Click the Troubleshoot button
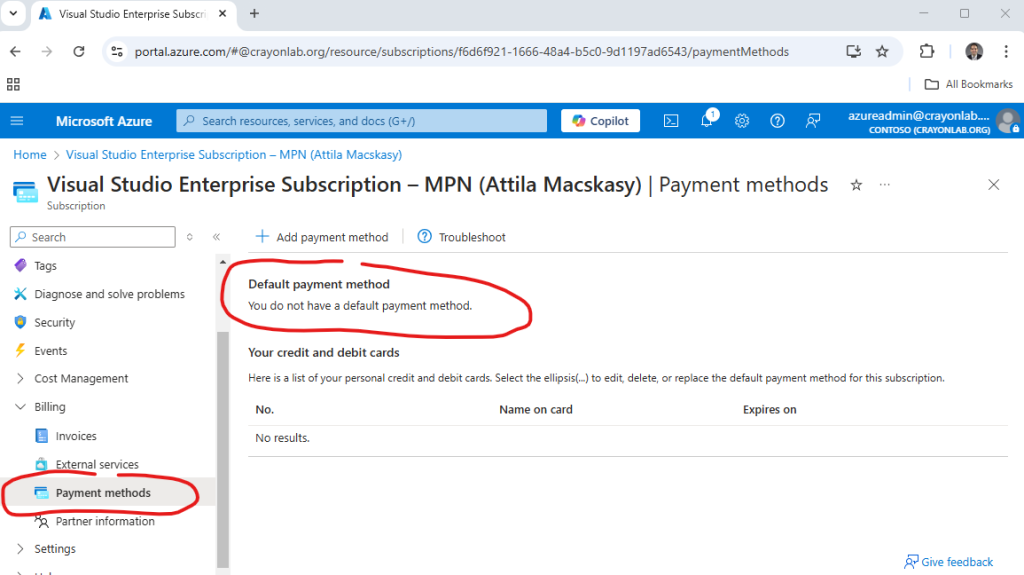The width and height of the screenshot is (1024, 575). (462, 237)
